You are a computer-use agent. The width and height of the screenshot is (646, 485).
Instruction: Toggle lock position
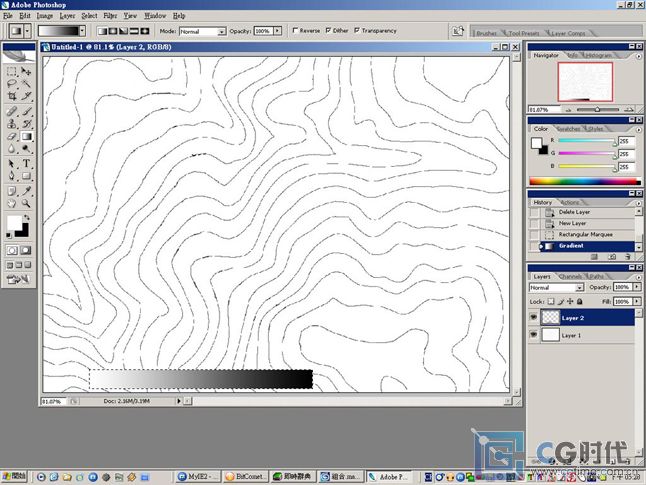[x=570, y=302]
